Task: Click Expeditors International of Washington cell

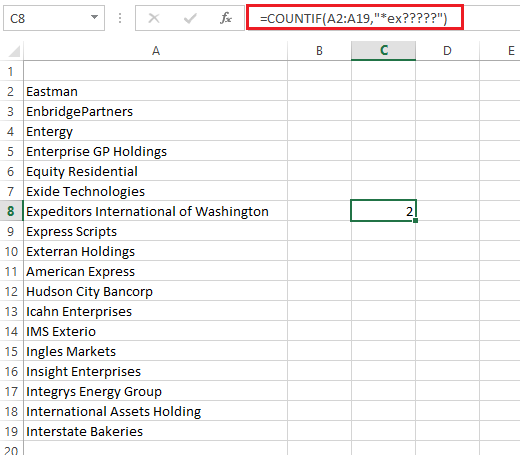Action: pos(156,211)
